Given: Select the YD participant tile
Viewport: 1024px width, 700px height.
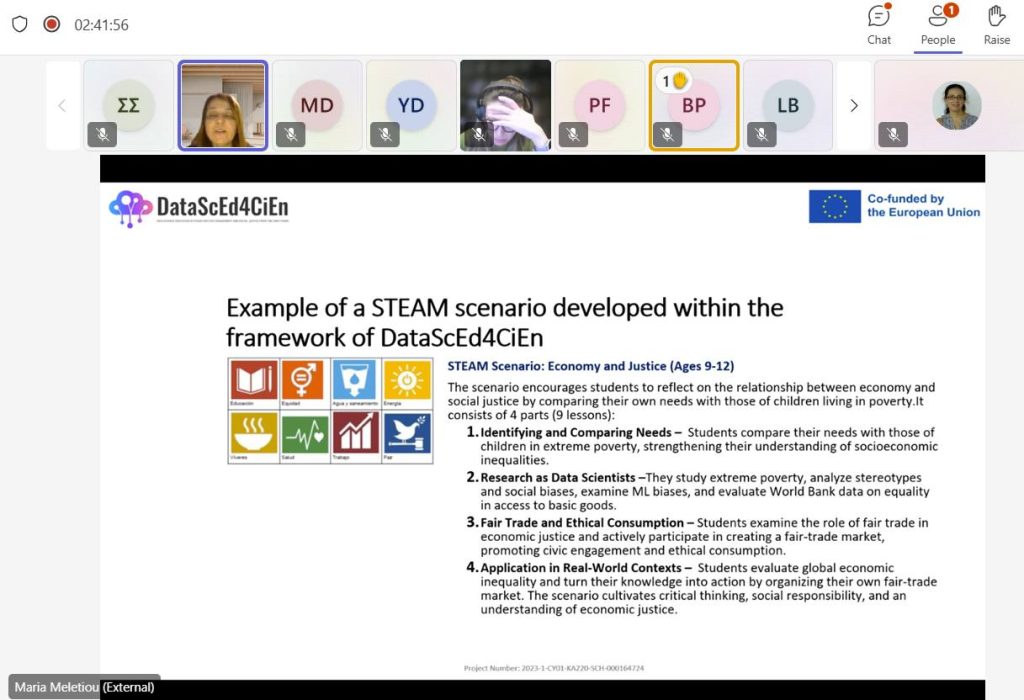Looking at the screenshot, I should 411,105.
